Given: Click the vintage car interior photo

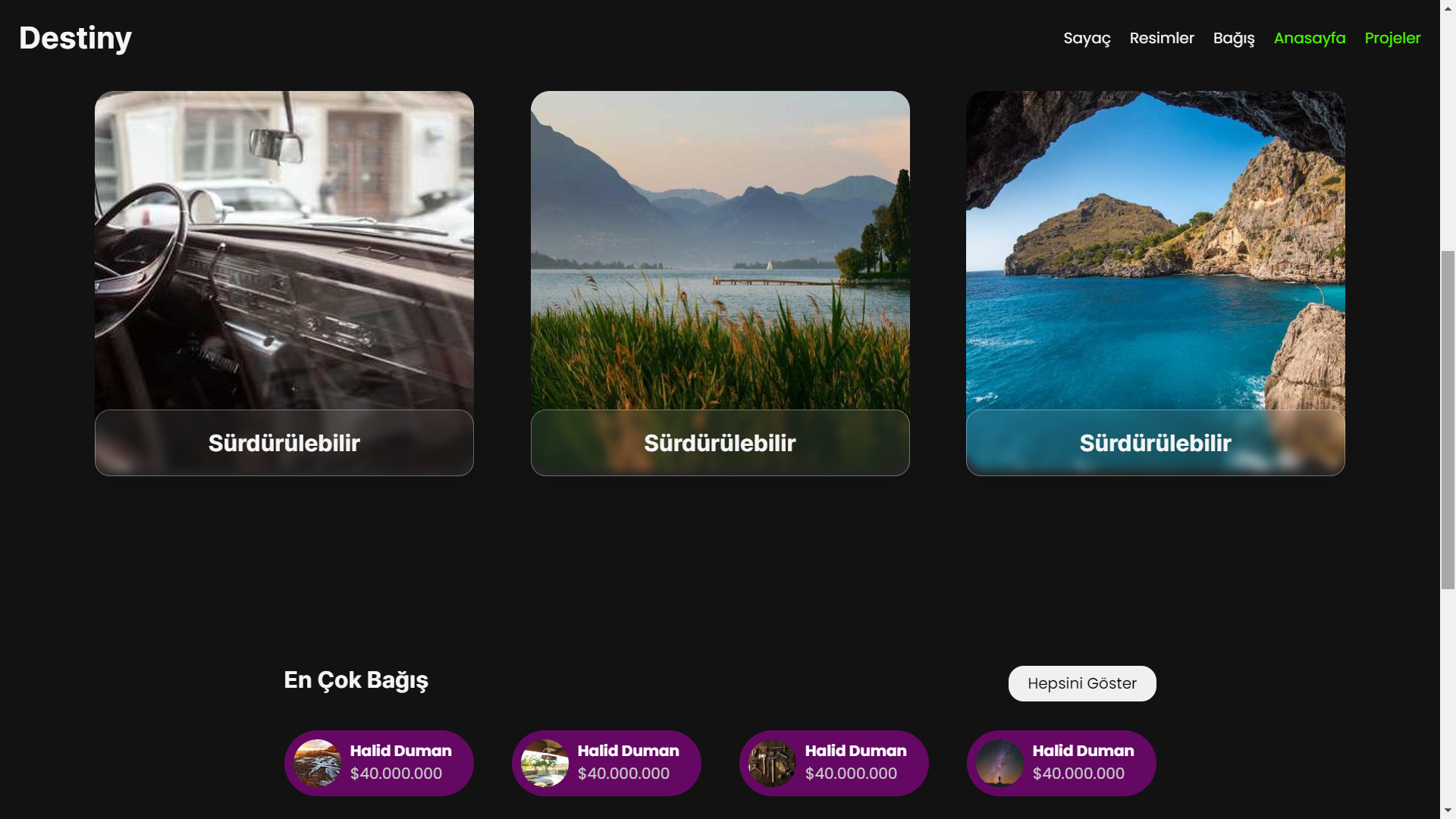Looking at the screenshot, I should pos(284,250).
